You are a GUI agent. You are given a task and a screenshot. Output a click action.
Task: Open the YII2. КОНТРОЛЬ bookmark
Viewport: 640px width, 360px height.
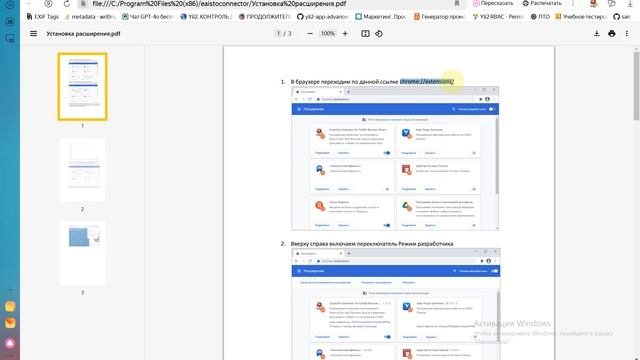click(206, 17)
